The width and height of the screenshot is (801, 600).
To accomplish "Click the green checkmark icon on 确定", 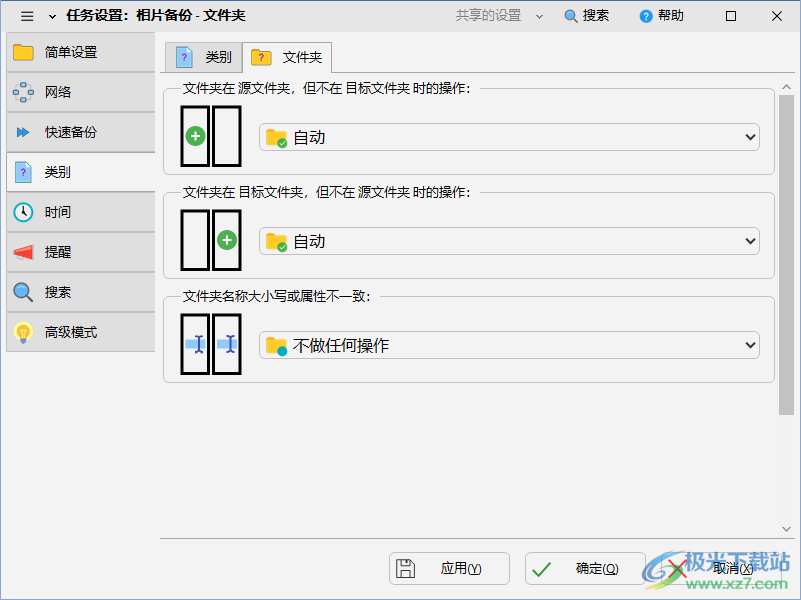I will (541, 569).
